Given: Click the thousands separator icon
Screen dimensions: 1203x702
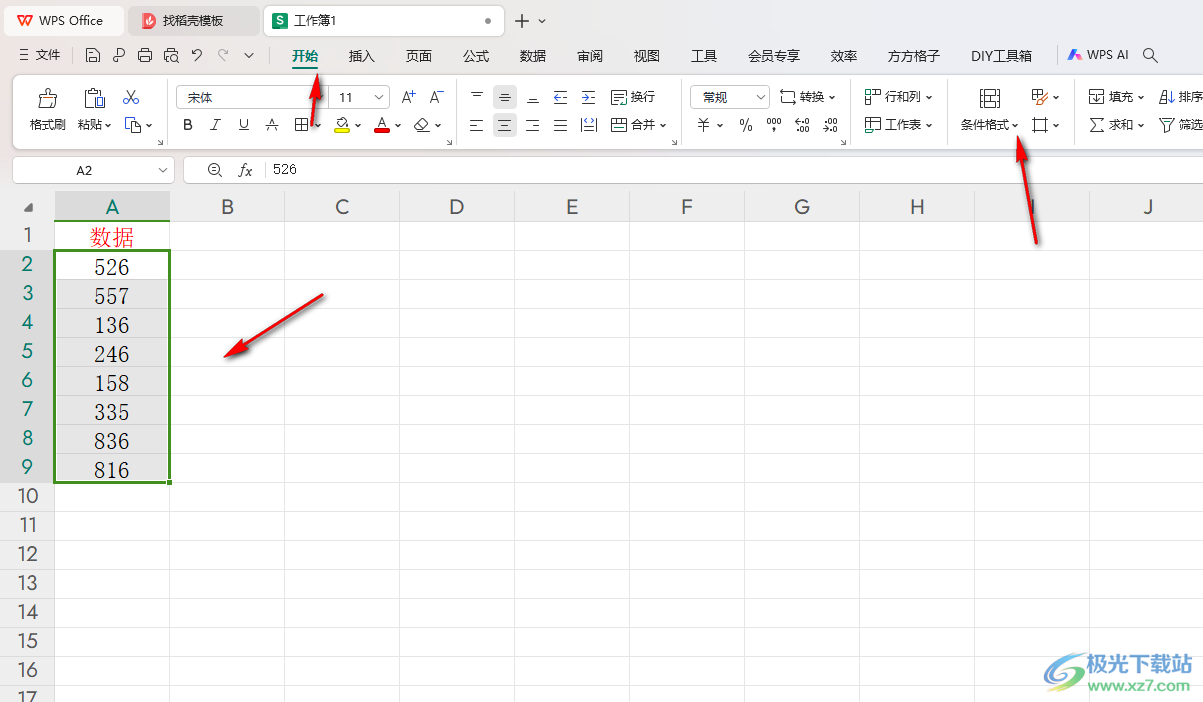Looking at the screenshot, I should tap(774, 125).
